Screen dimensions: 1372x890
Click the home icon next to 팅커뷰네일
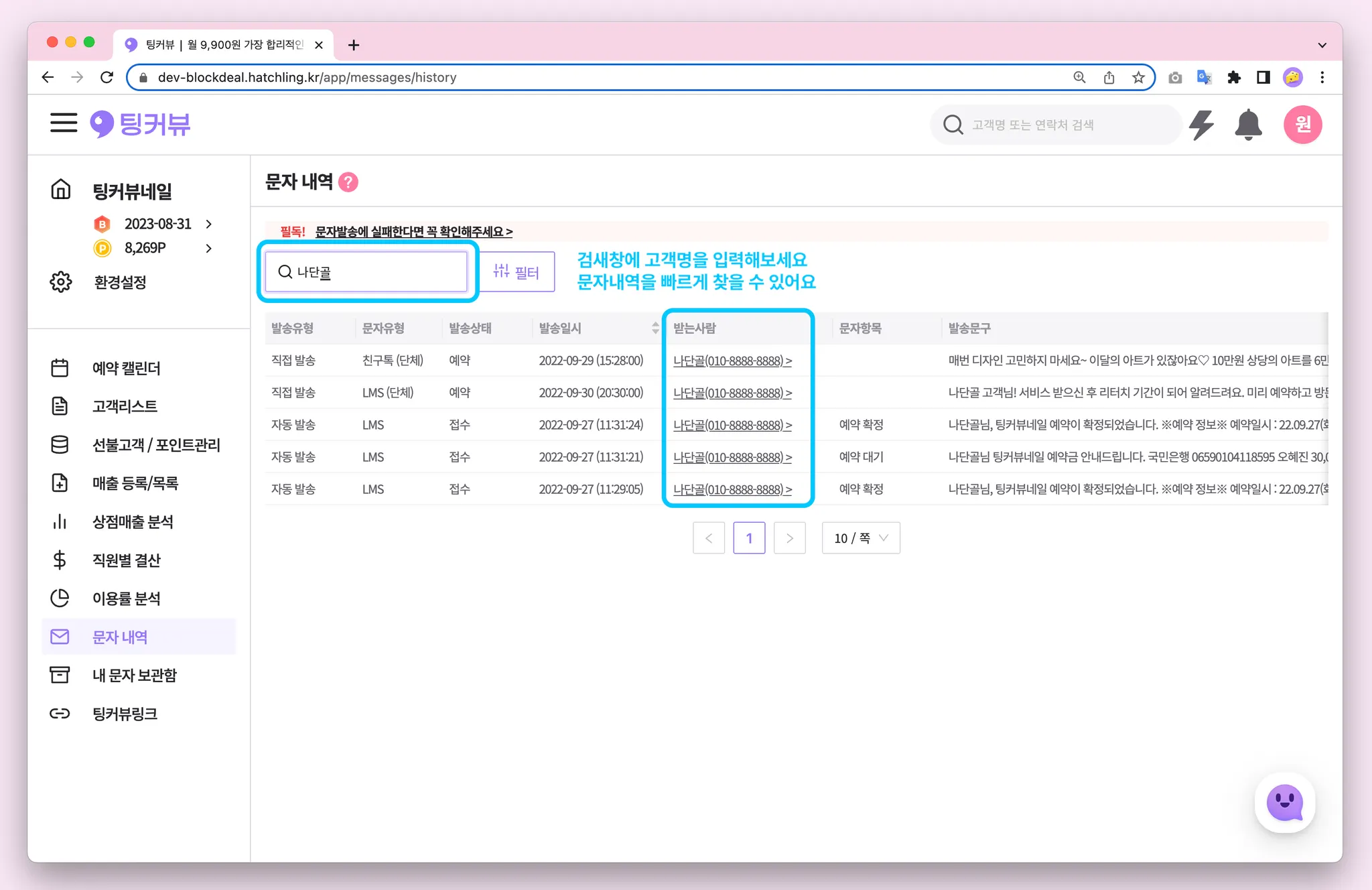click(61, 190)
